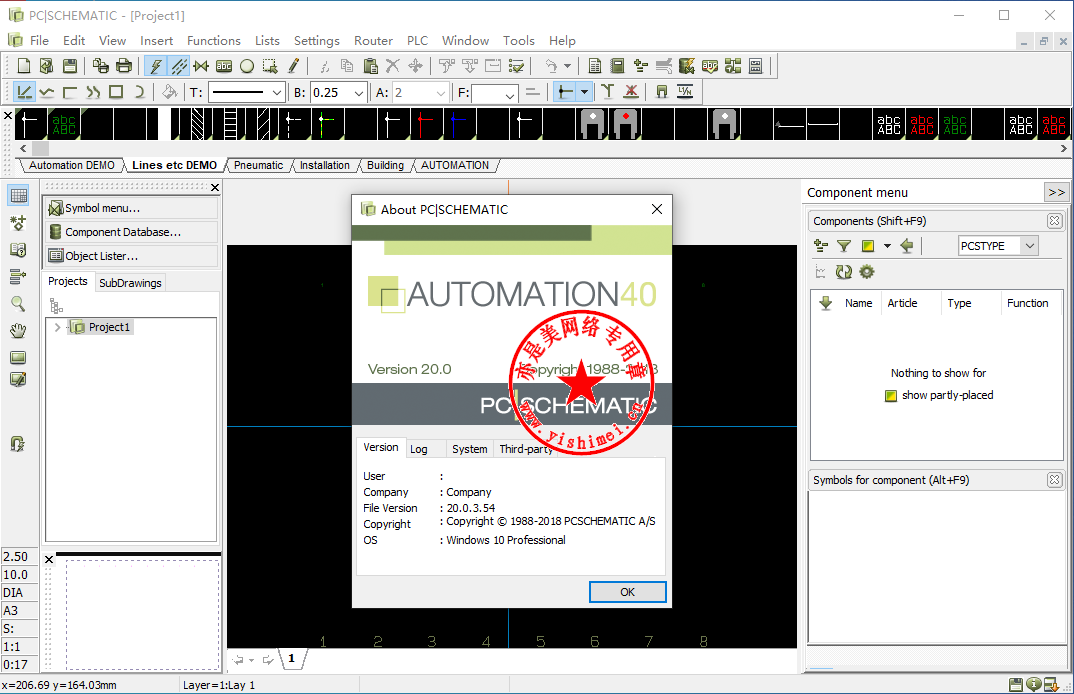The width and height of the screenshot is (1074, 694).
Task: Click the gear settings icon in Components
Action: 867,272
